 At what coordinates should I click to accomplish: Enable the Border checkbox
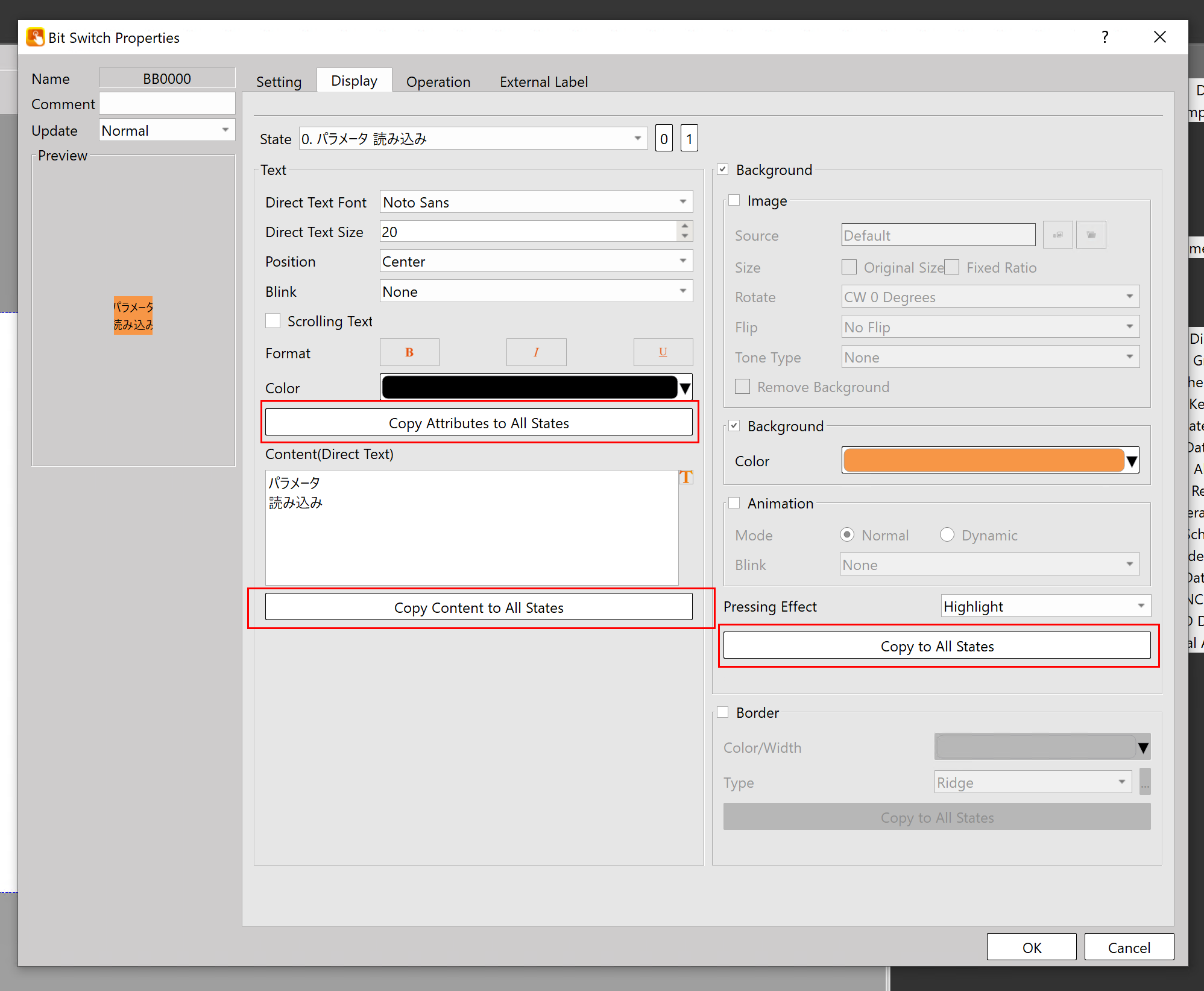pyautogui.click(x=723, y=712)
